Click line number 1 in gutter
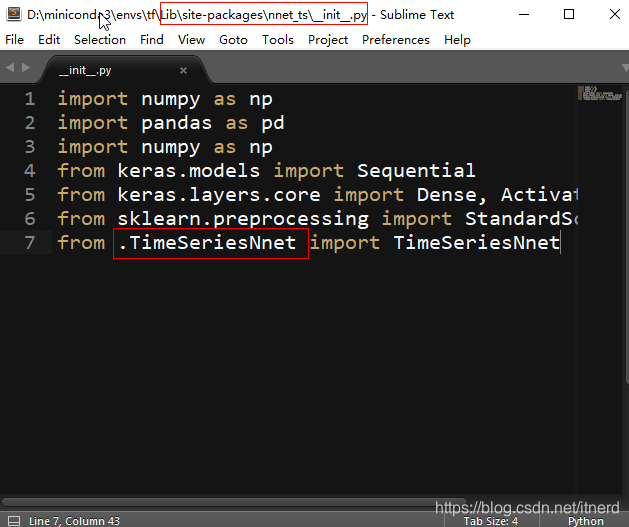Screen dimensions: 629x527 point(30,99)
